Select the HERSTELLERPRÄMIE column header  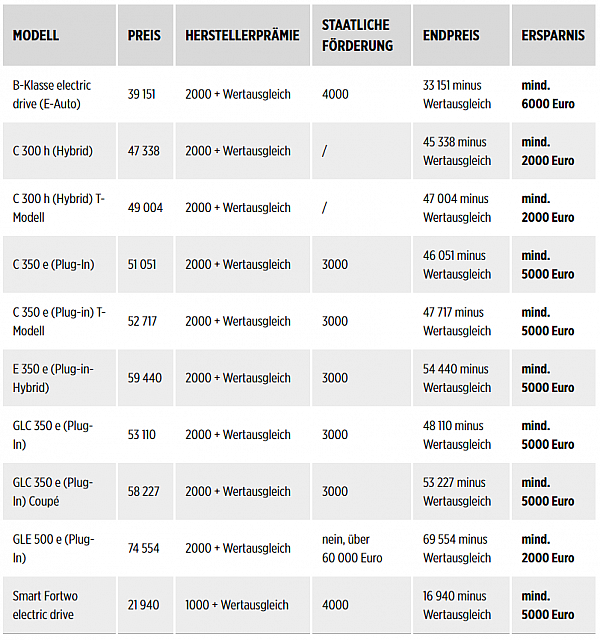click(x=242, y=35)
